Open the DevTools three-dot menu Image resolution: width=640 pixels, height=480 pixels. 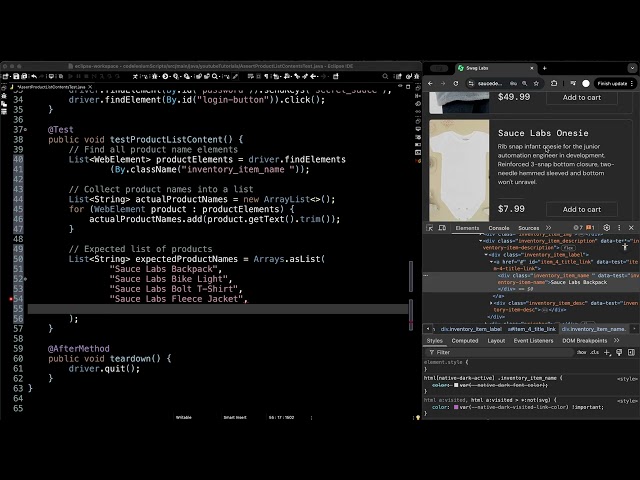pos(619,228)
